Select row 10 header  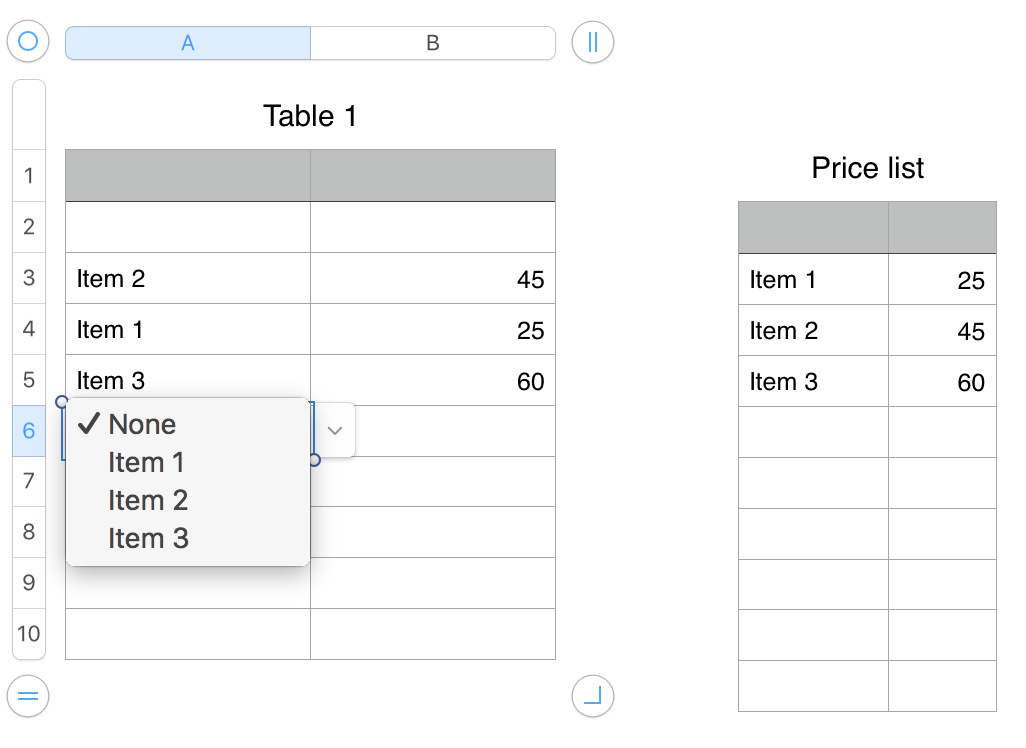pyautogui.click(x=29, y=634)
